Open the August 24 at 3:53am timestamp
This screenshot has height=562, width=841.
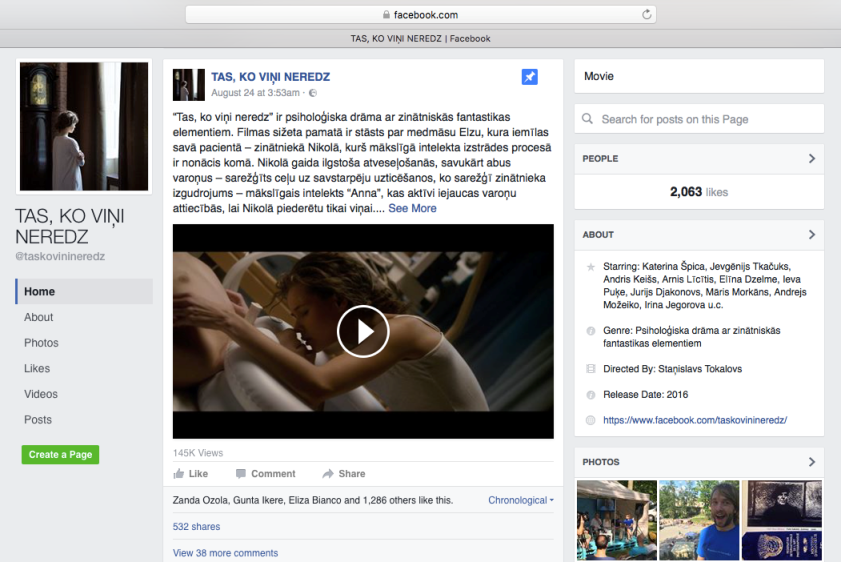tap(255, 93)
